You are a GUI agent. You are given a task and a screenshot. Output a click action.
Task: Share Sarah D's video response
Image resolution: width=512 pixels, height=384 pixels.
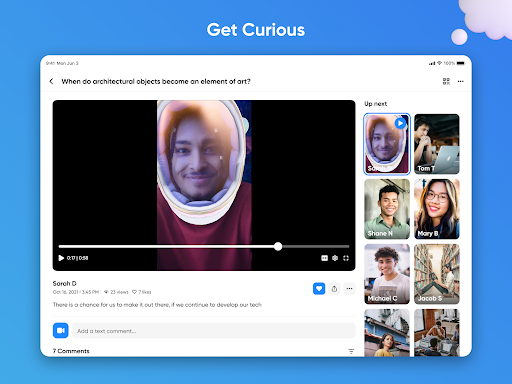[x=334, y=289]
